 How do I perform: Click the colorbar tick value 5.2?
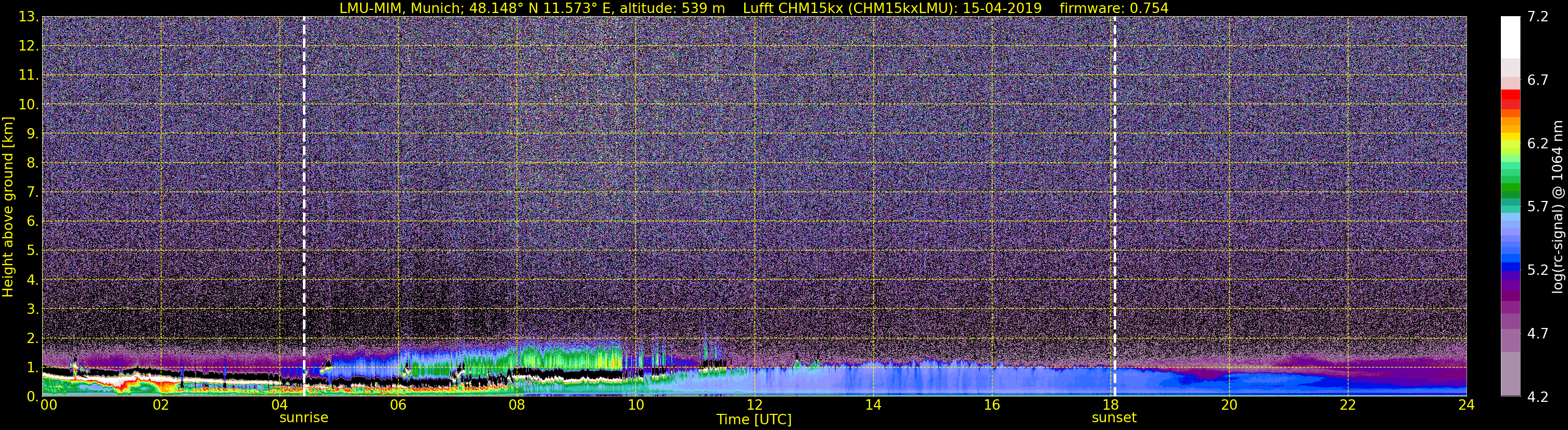(x=1538, y=270)
